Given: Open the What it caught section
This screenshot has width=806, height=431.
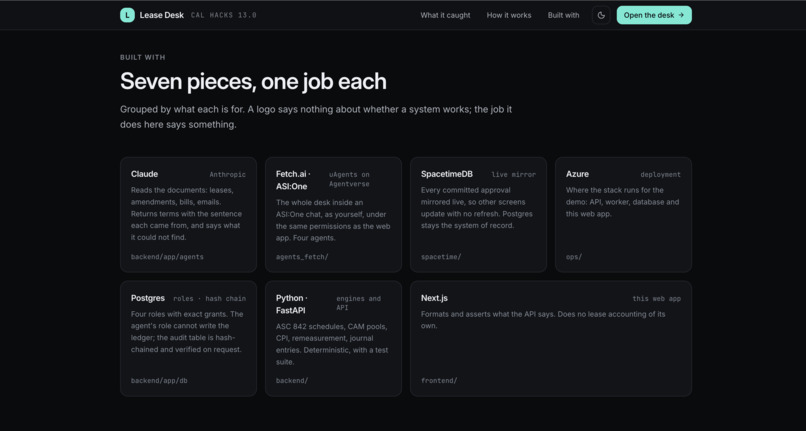Looking at the screenshot, I should coord(445,15).
